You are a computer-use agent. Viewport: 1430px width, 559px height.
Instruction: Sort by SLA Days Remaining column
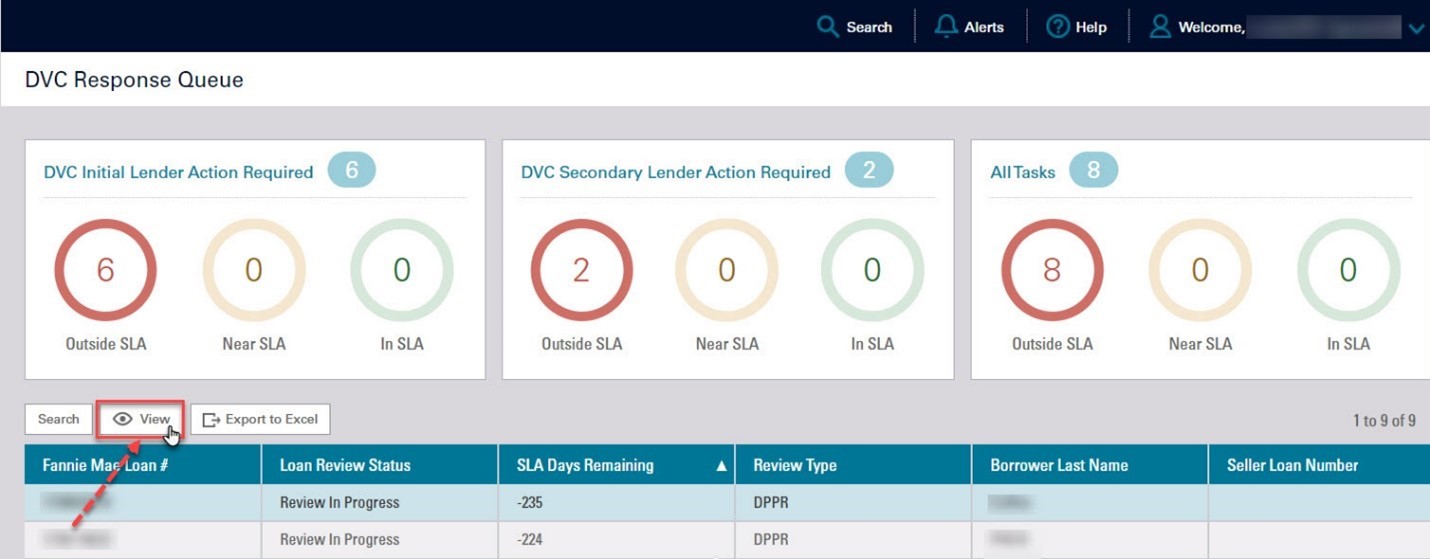(x=617, y=465)
